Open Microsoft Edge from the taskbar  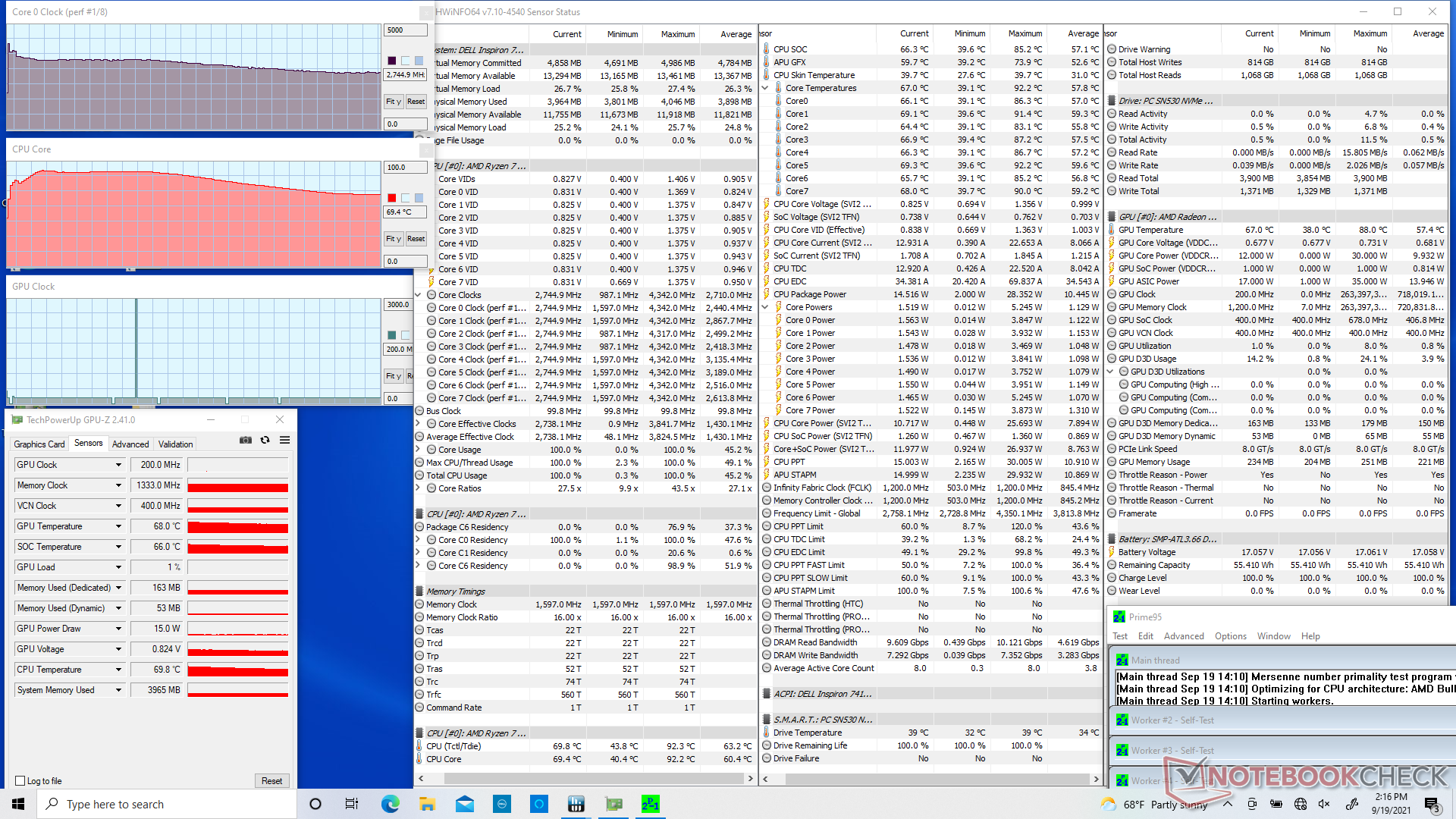(x=390, y=804)
